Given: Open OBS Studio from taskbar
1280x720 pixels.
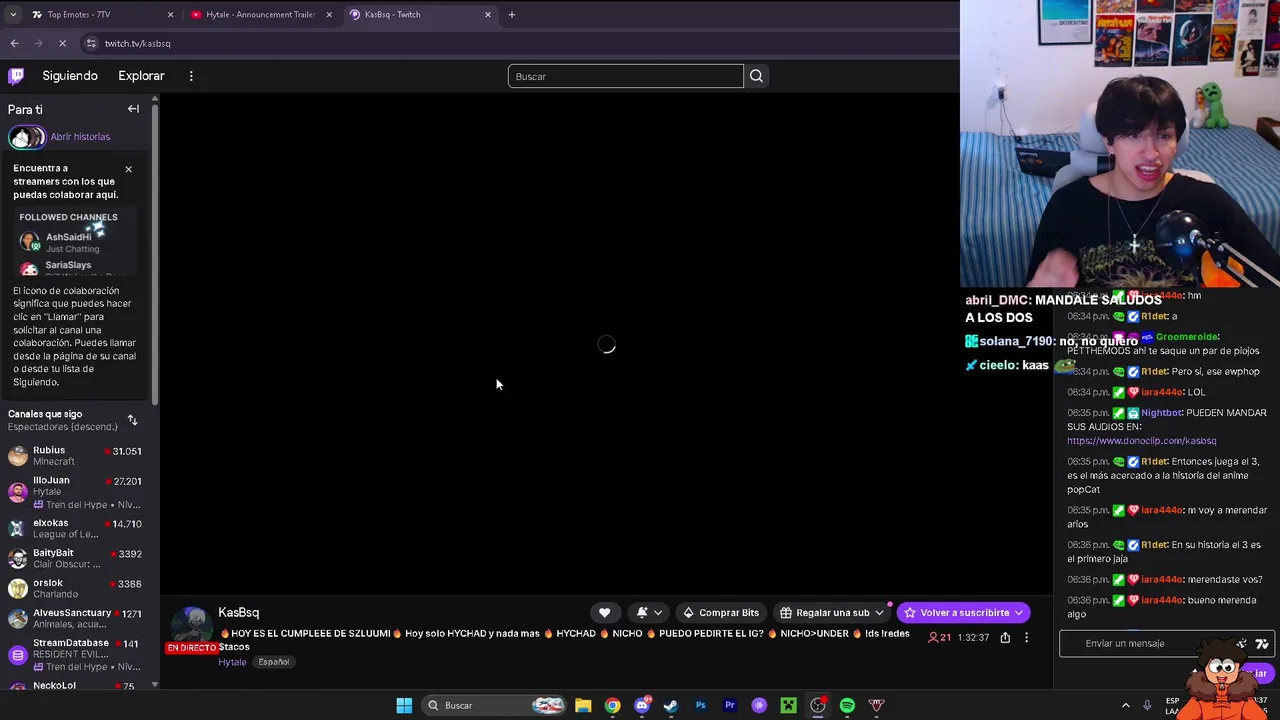Looking at the screenshot, I should click(x=818, y=705).
